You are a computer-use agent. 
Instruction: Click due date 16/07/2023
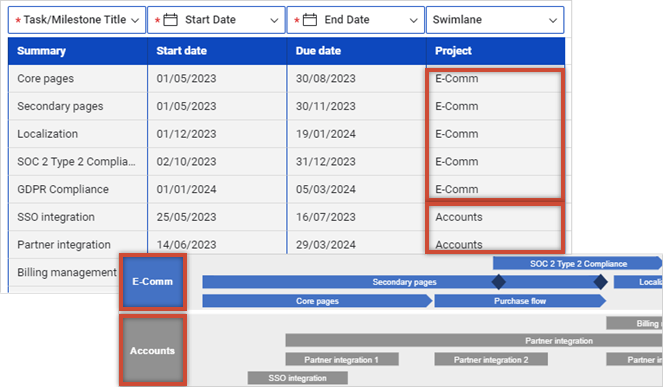(356, 217)
